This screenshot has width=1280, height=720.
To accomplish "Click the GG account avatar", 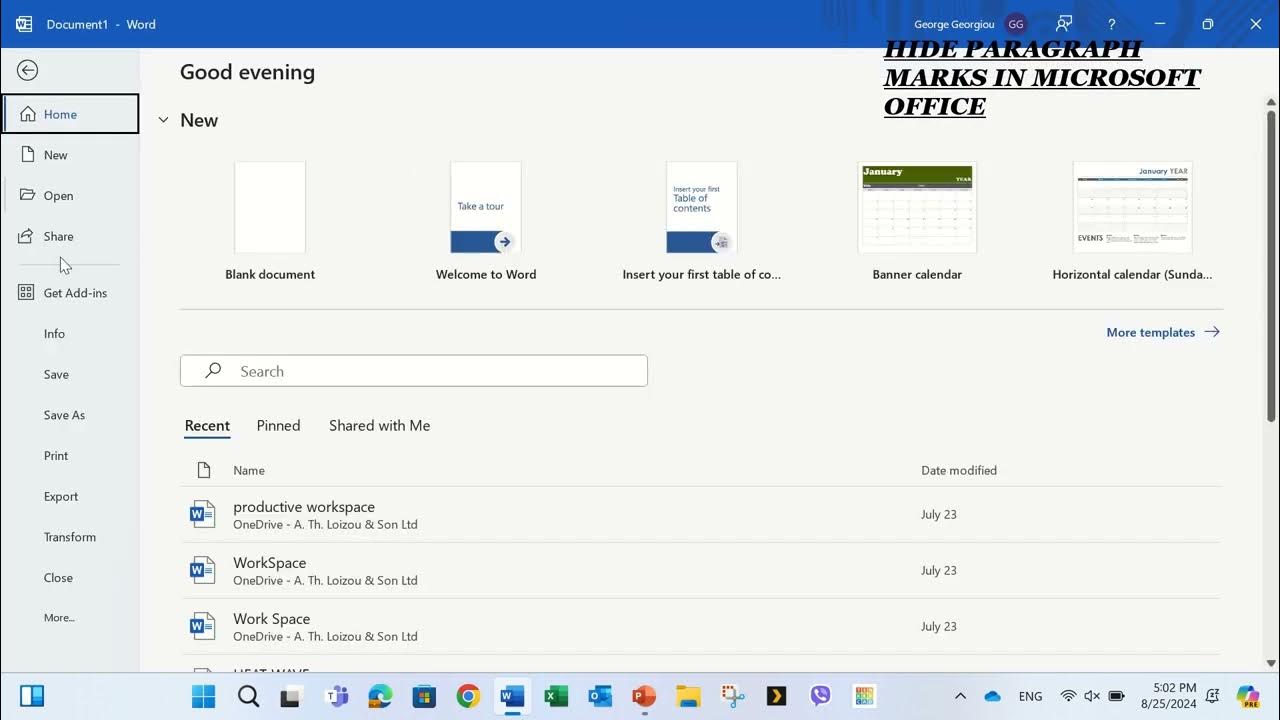I will [x=1016, y=24].
